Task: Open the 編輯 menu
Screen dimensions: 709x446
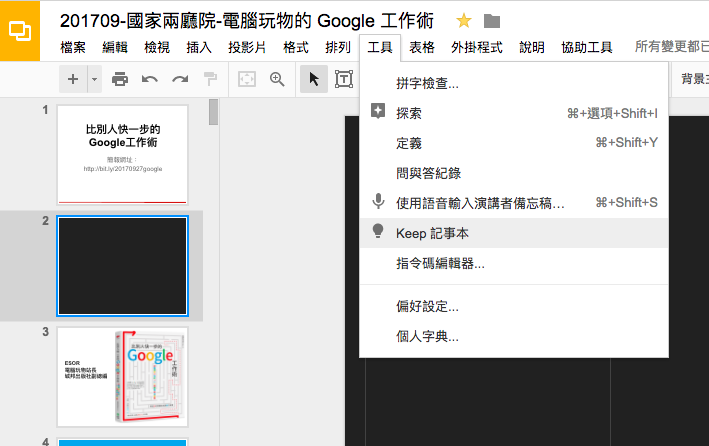Action: pos(115,47)
